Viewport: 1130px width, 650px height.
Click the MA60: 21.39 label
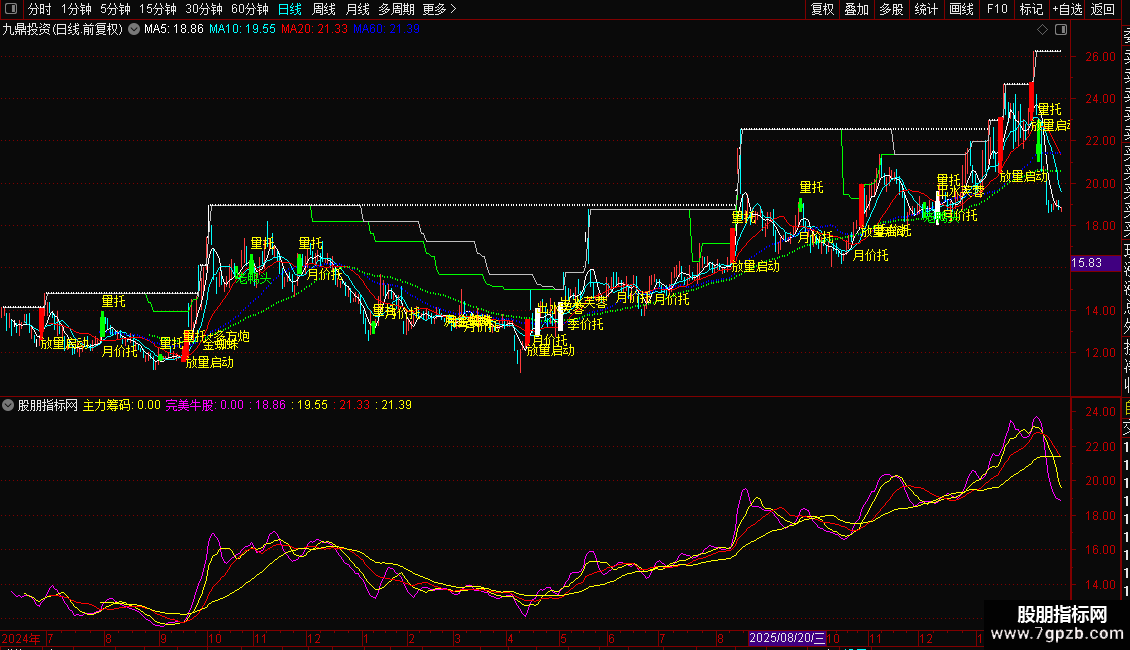(x=386, y=30)
